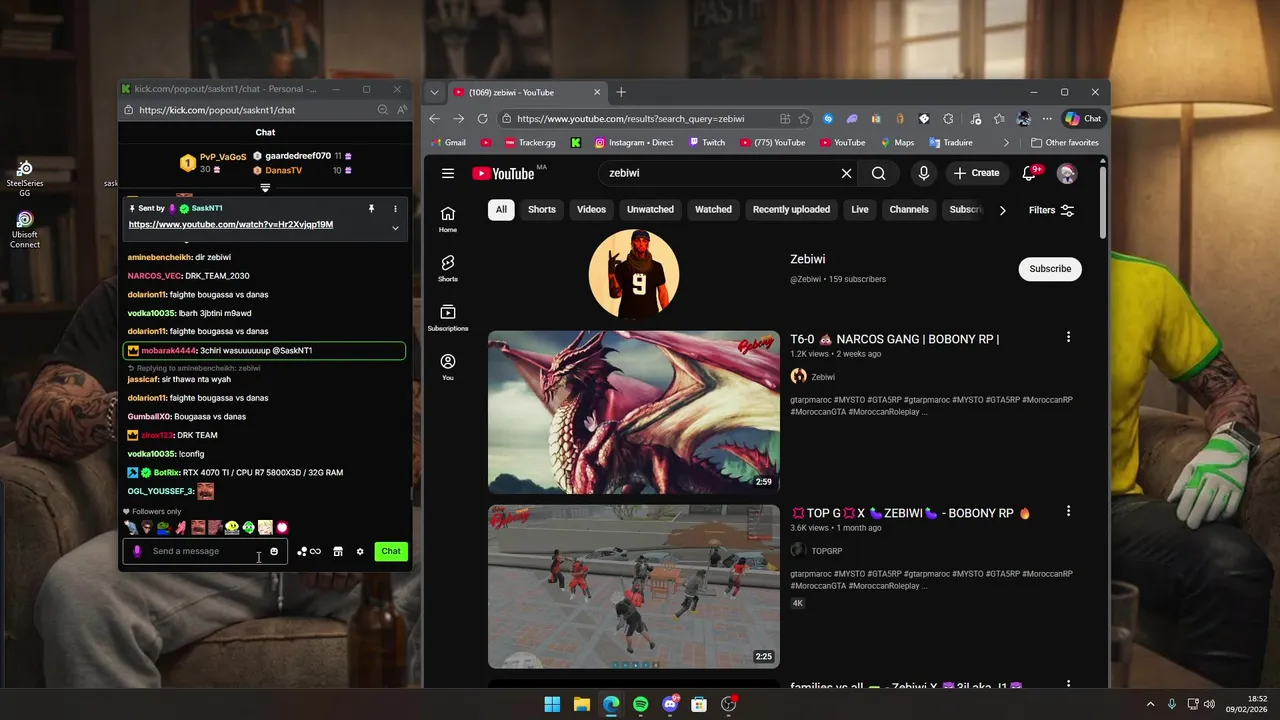Viewport: 1280px width, 720px height.
Task: Open Instagram Direct bookmark
Action: click(634, 143)
